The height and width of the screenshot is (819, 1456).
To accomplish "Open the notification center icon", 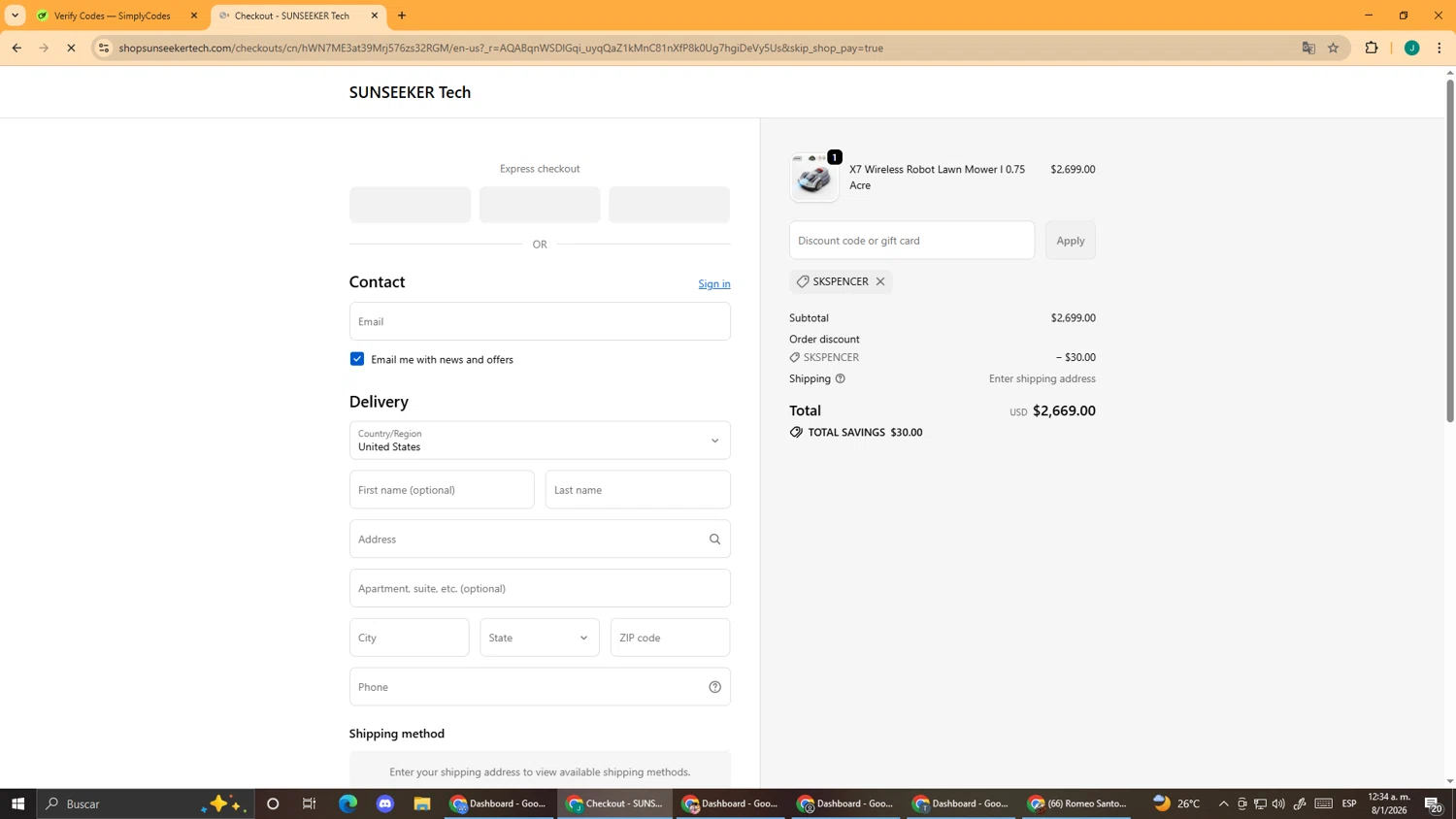I will coord(1433,803).
